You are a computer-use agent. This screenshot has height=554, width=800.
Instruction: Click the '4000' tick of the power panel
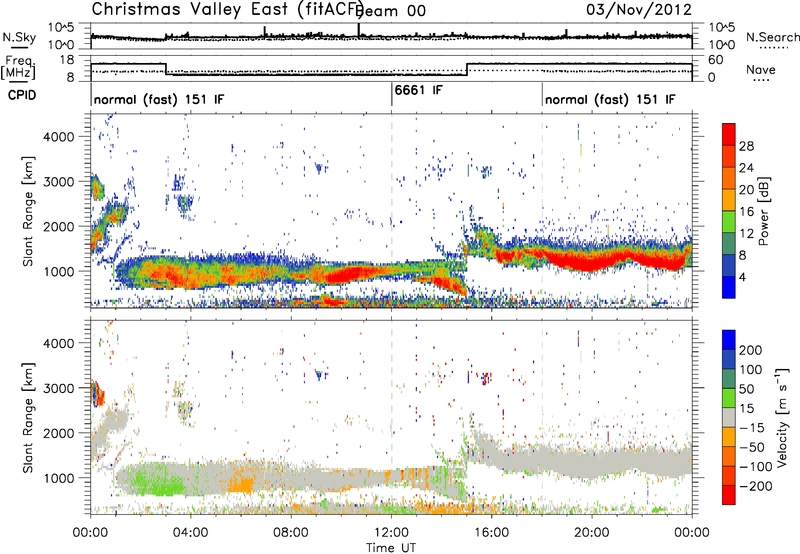[x=59, y=137]
